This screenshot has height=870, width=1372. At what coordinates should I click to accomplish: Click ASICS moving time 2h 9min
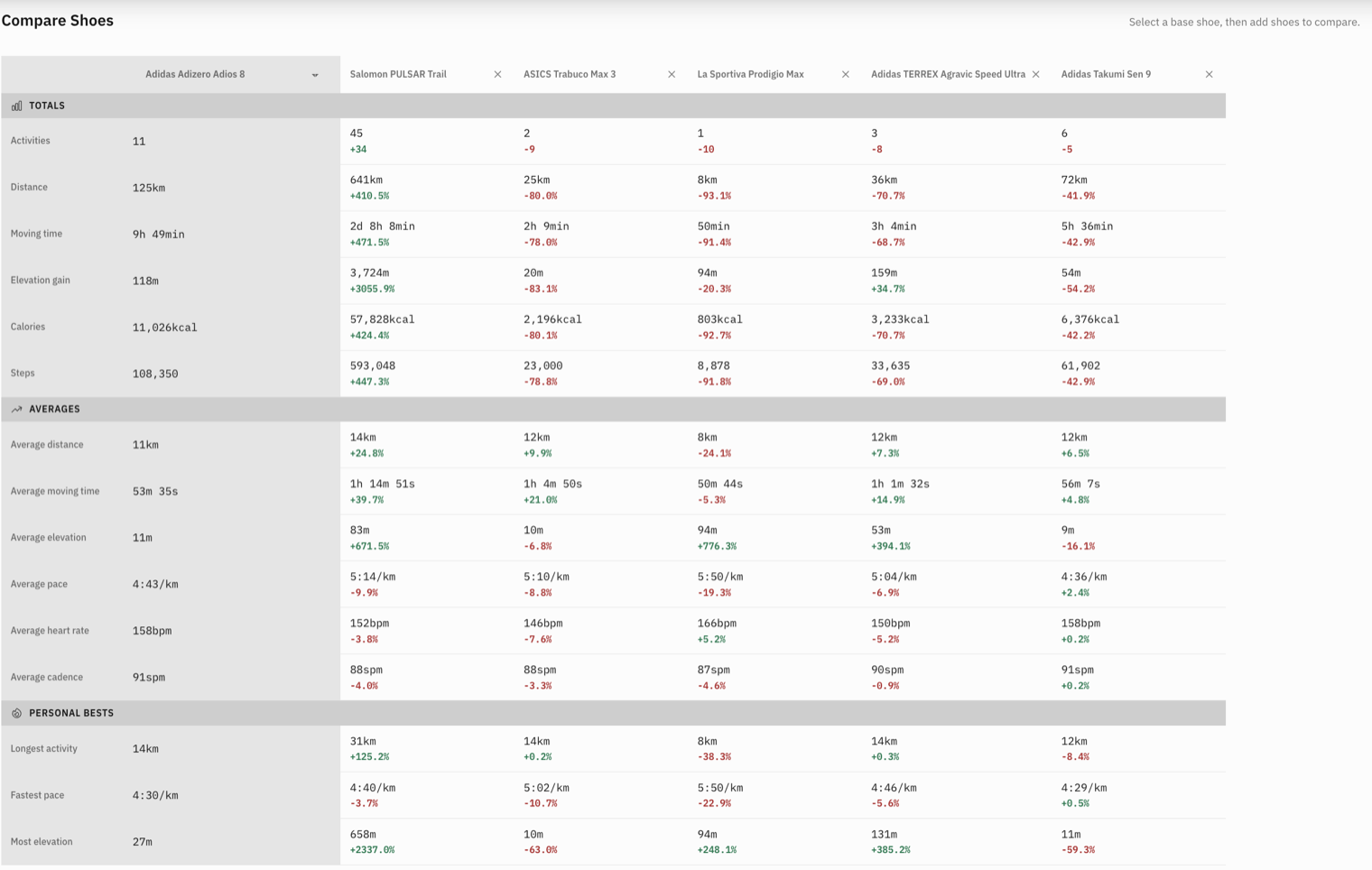(546, 227)
